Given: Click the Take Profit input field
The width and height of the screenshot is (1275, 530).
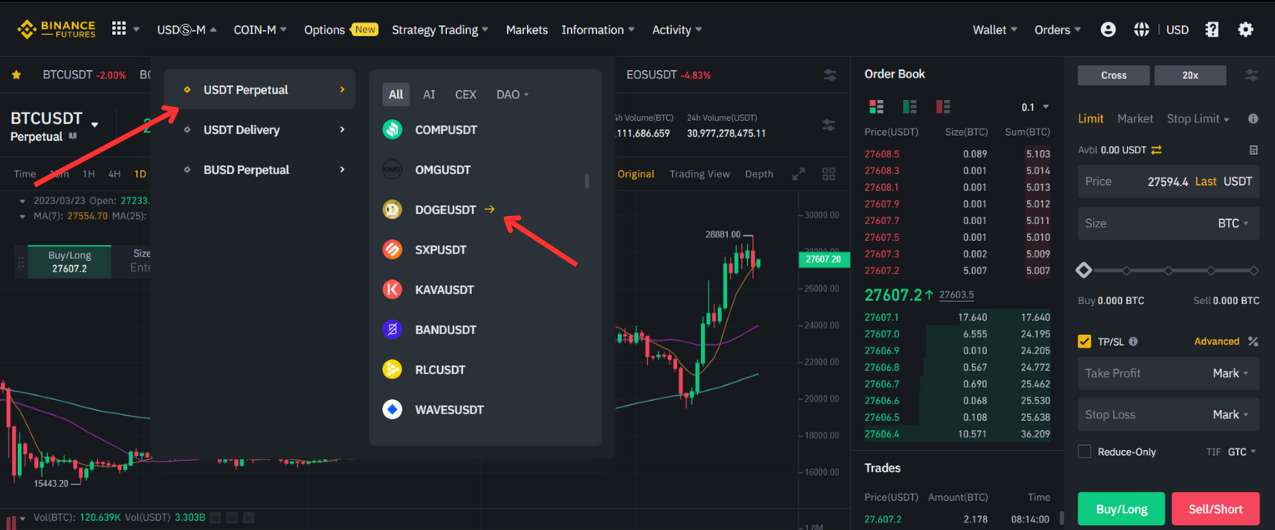Looking at the screenshot, I should click(x=1168, y=373).
